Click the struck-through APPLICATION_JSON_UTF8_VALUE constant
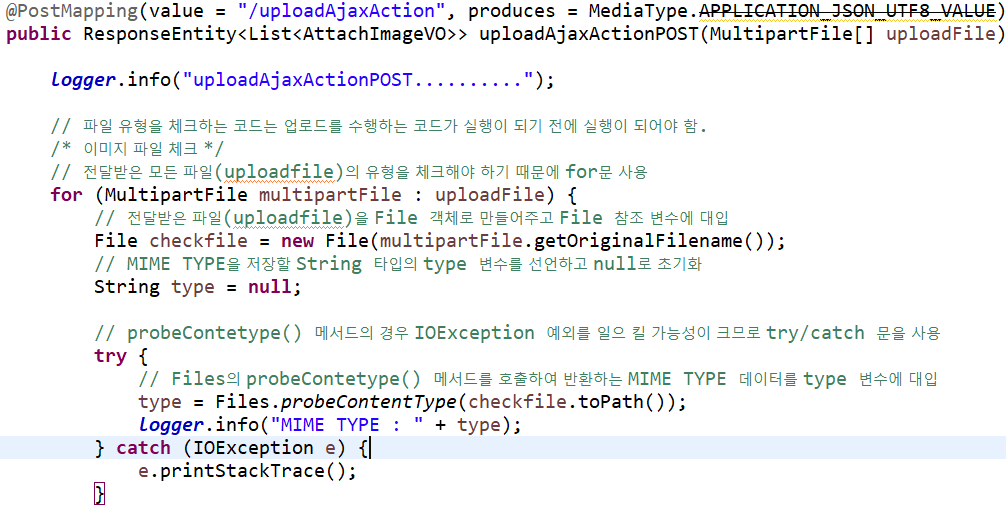This screenshot has width=1006, height=512. pos(847,10)
